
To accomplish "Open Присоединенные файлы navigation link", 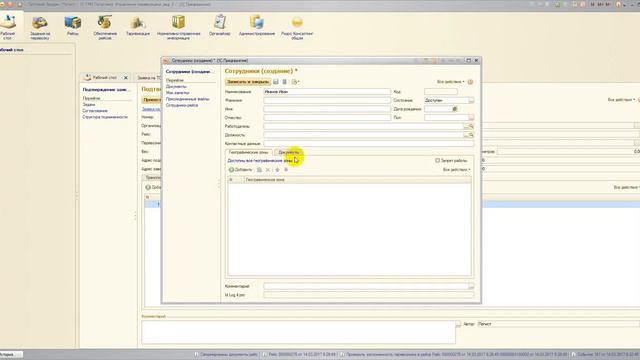I will 187,99.
